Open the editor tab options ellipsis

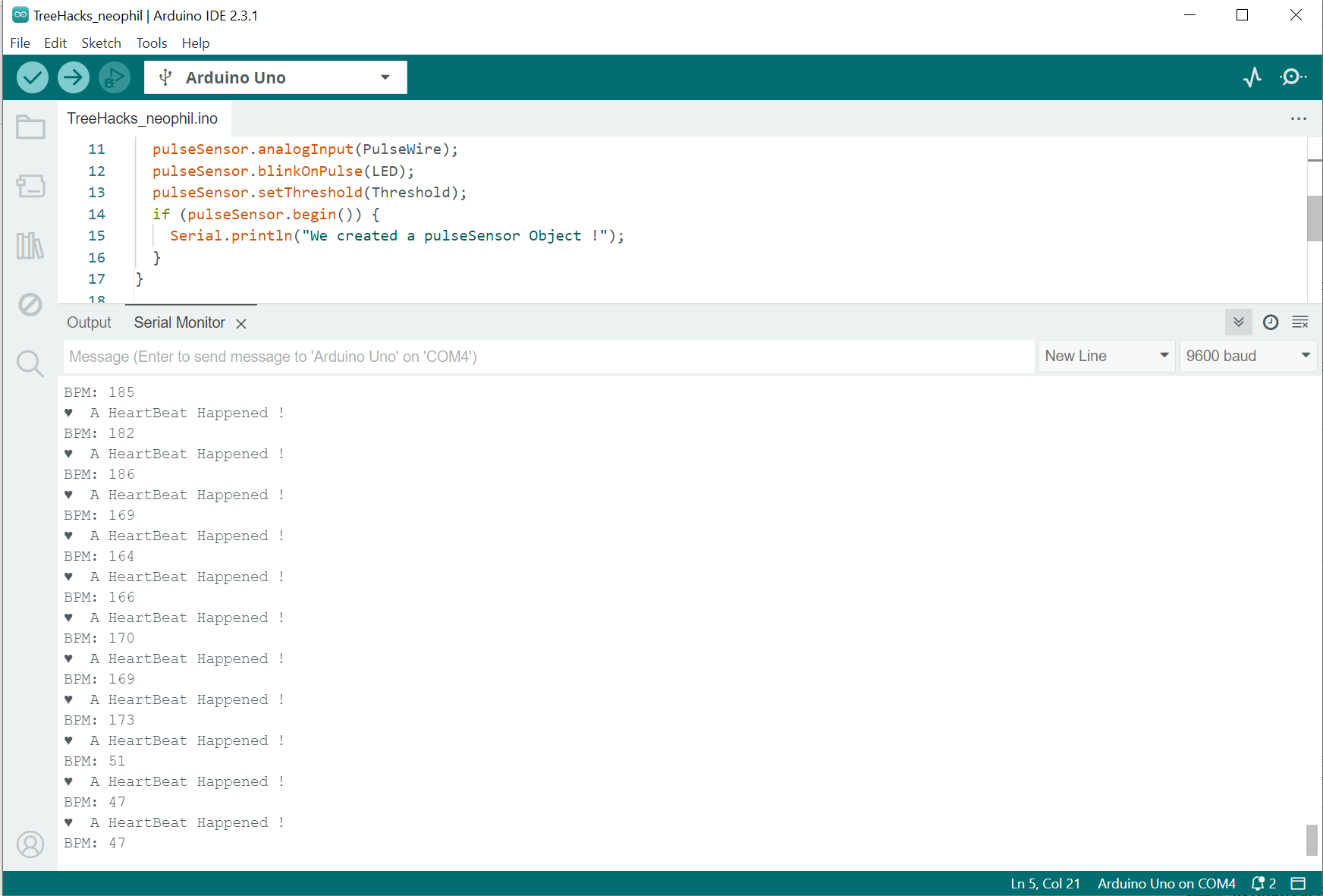tap(1299, 119)
